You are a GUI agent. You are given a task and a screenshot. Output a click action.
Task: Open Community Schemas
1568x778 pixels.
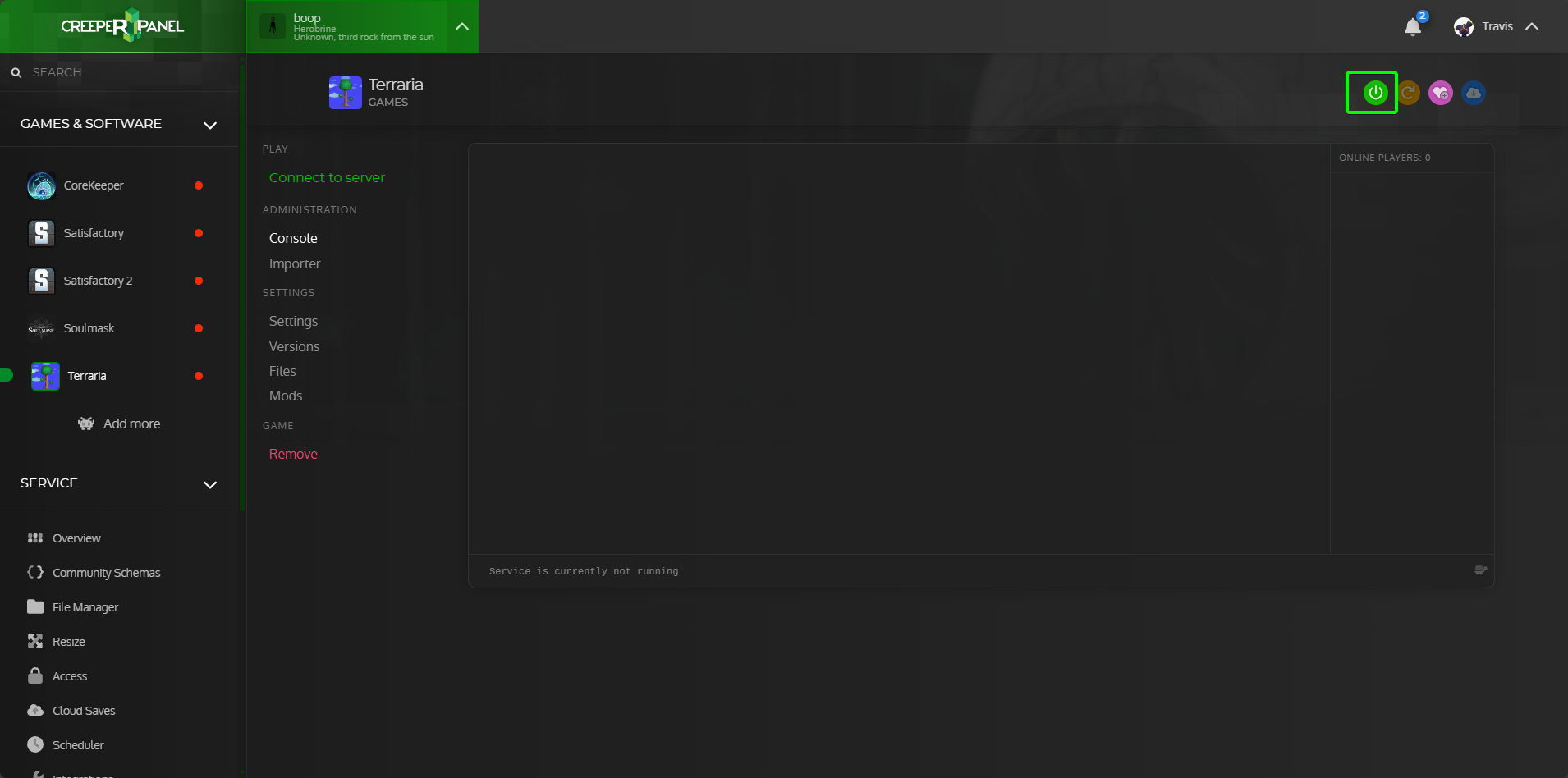tap(106, 573)
